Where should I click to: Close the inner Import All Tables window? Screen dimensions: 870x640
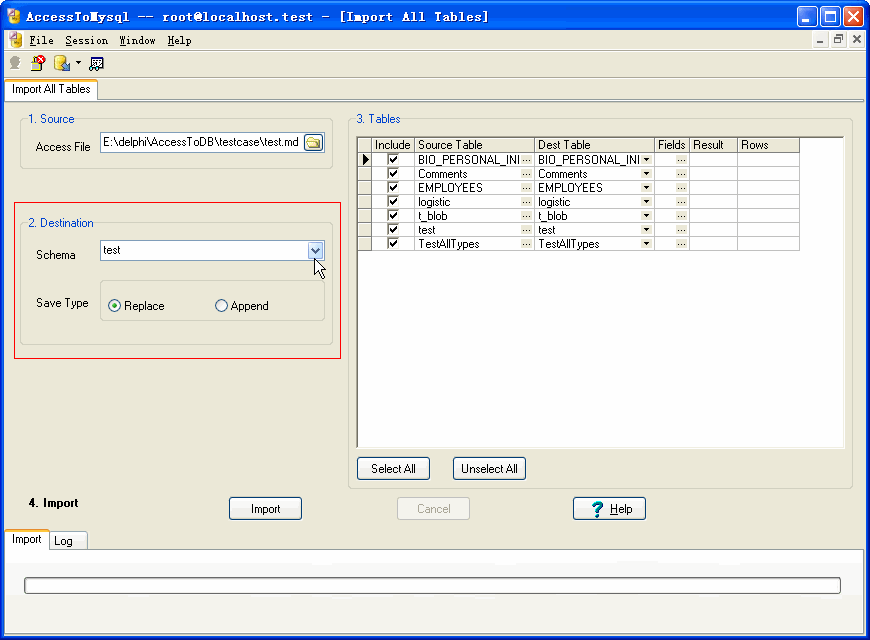pos(857,39)
